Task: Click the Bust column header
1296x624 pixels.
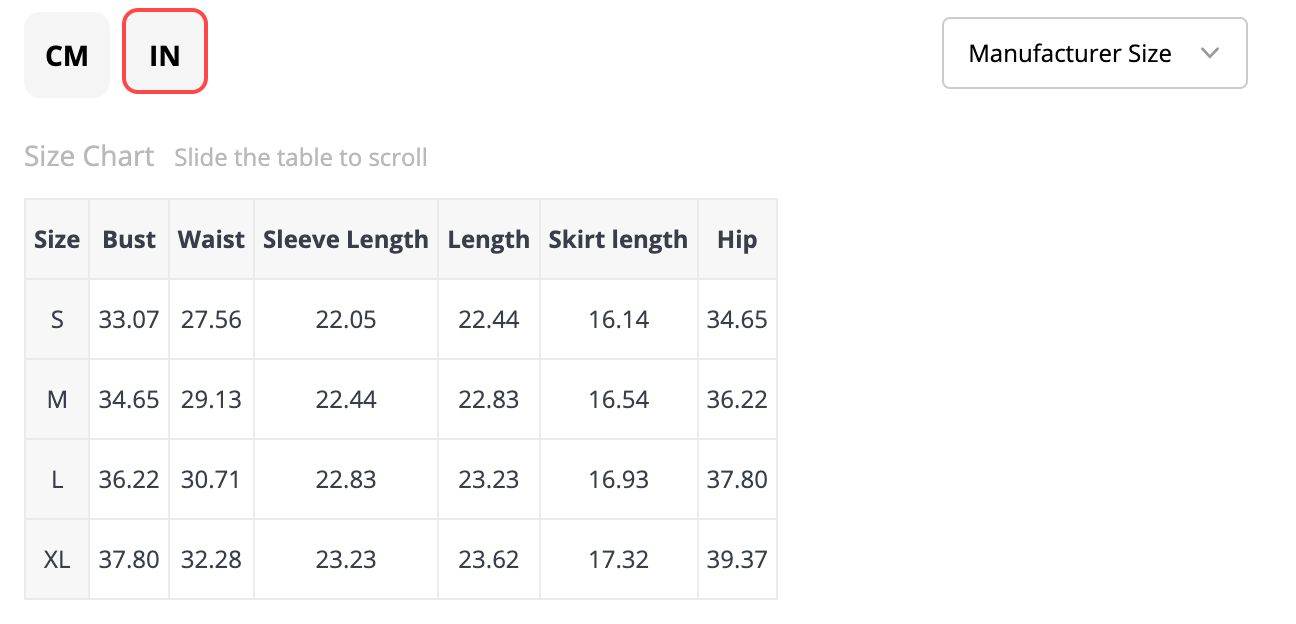Action: (x=129, y=239)
